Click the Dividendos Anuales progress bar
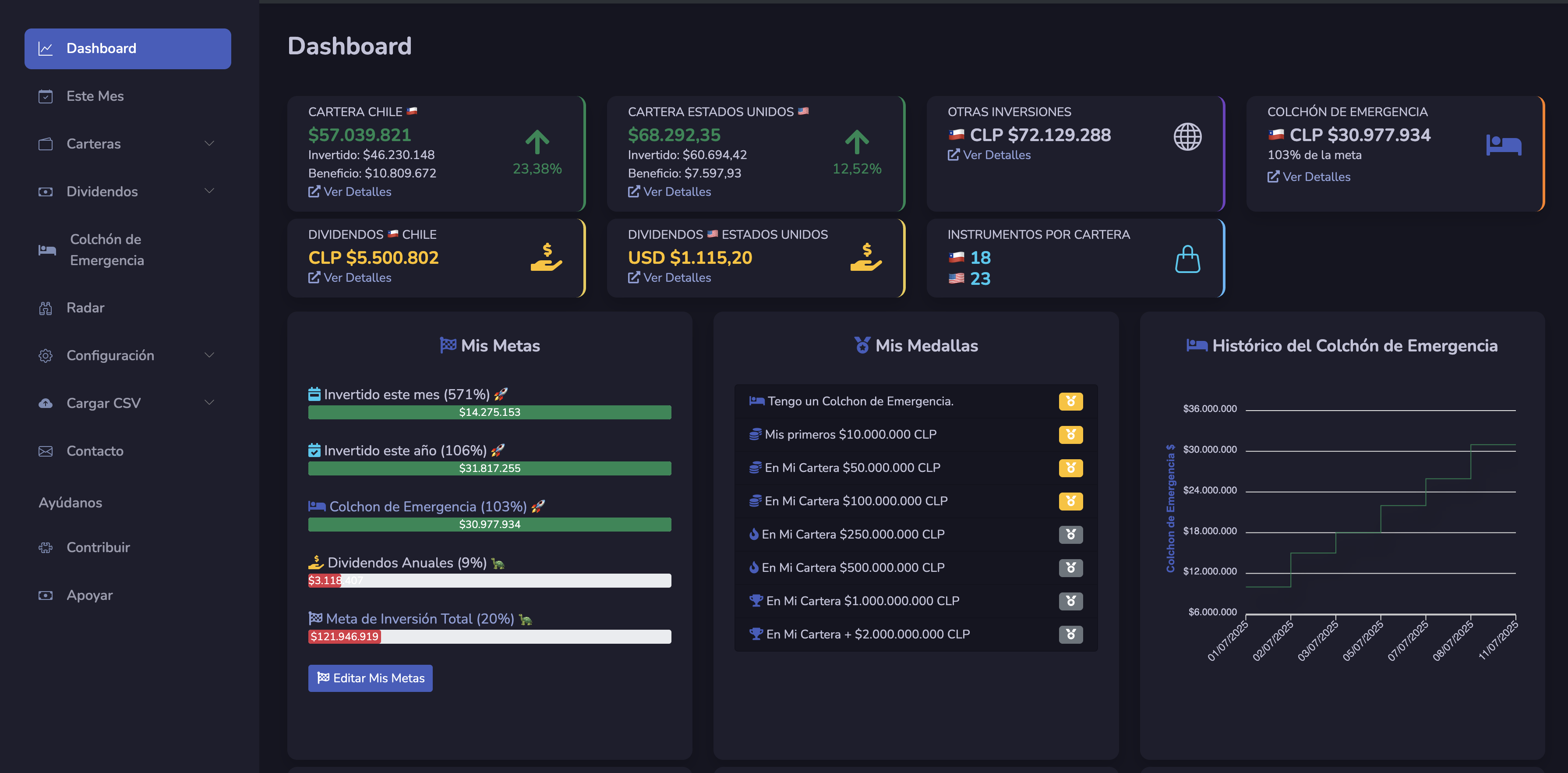The width and height of the screenshot is (1568, 773). pyautogui.click(x=489, y=581)
